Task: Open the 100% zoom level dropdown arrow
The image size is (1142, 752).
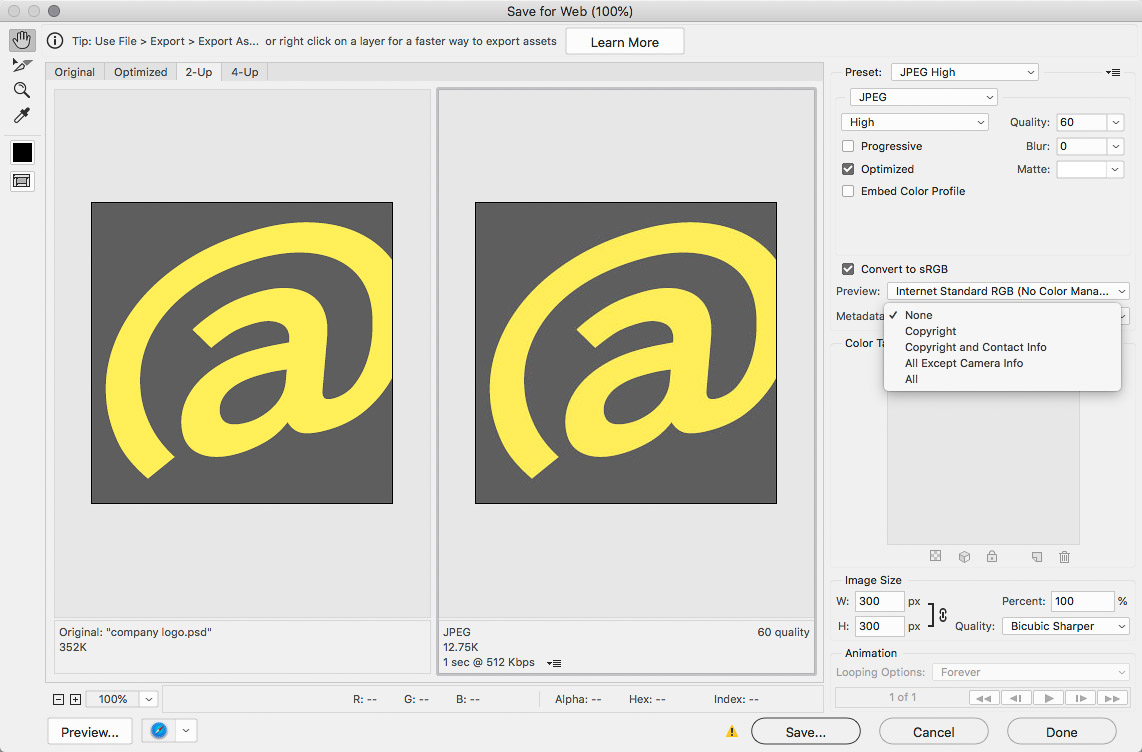Action: [x=149, y=700]
